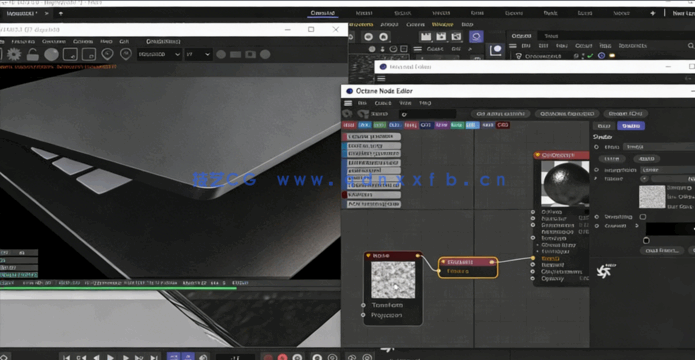The height and width of the screenshot is (360, 695).
Task: Open the Object Manager hamburger menu
Action: [512, 46]
